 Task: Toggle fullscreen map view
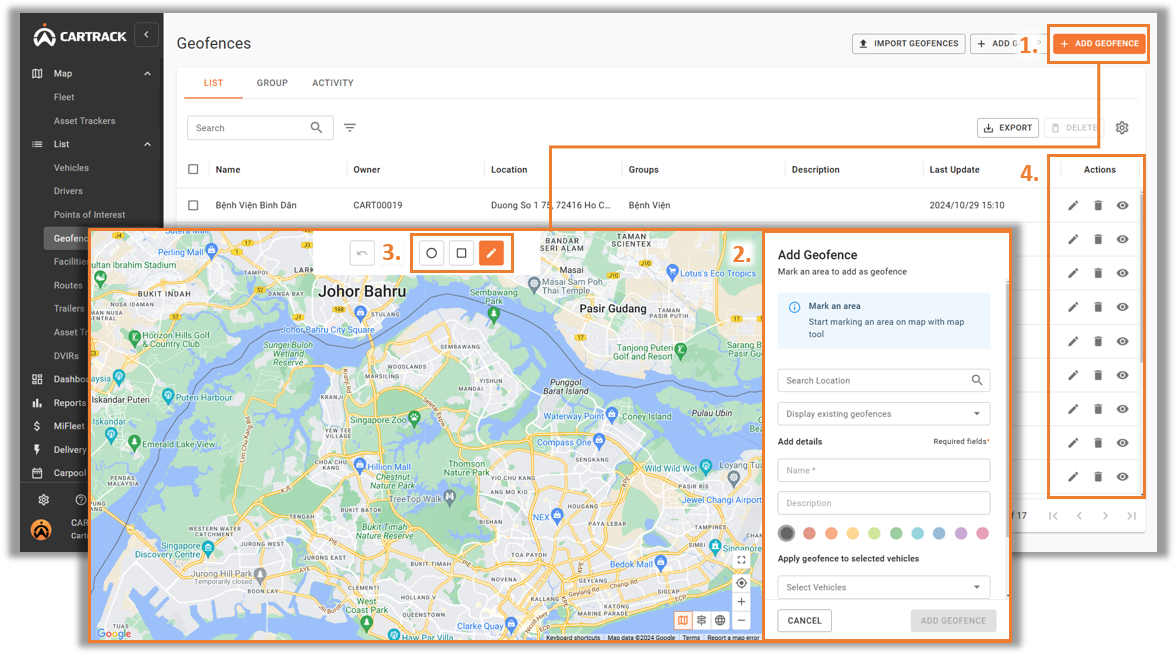tap(741, 560)
